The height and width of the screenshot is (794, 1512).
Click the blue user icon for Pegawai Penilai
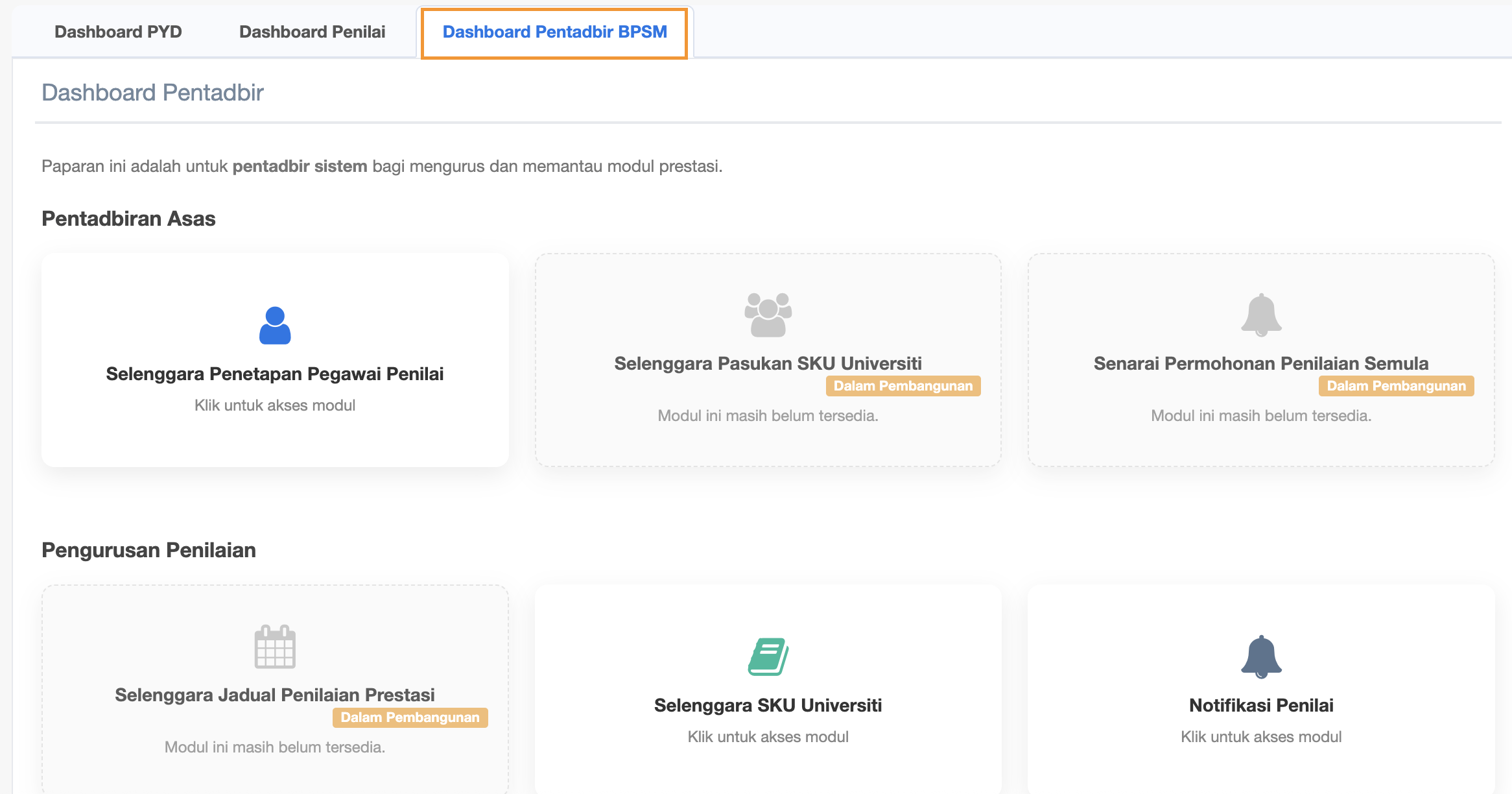pos(275,325)
